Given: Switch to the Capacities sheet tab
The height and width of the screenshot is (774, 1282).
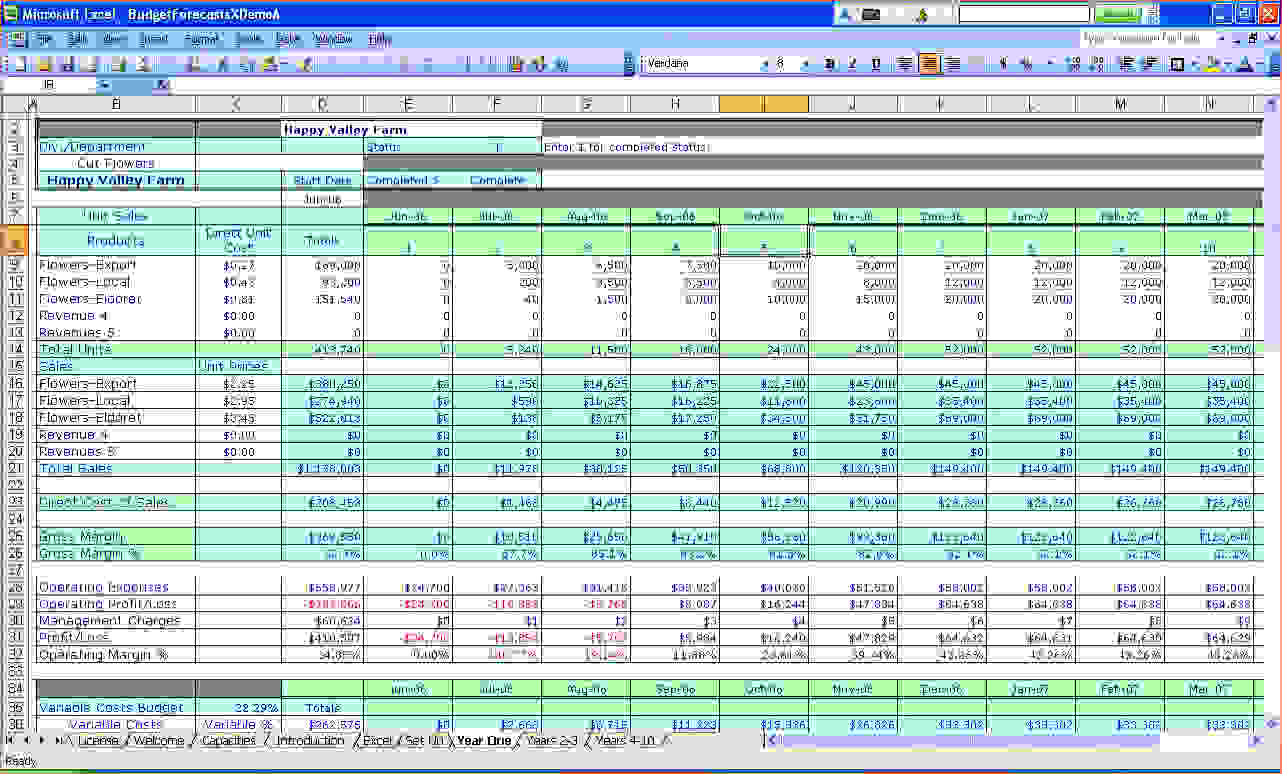Looking at the screenshot, I should click(x=229, y=741).
